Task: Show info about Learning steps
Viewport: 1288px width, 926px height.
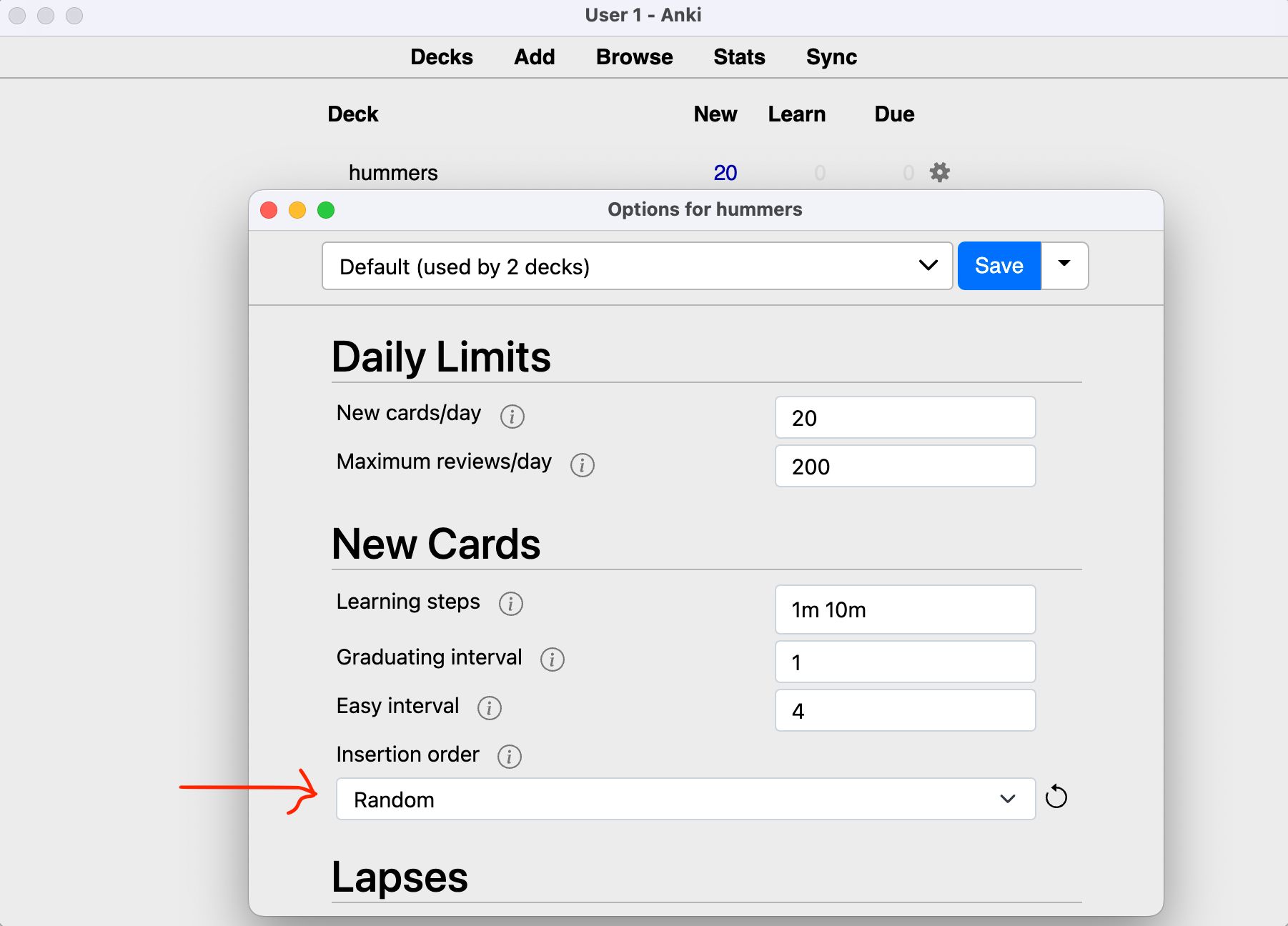Action: tap(510, 604)
